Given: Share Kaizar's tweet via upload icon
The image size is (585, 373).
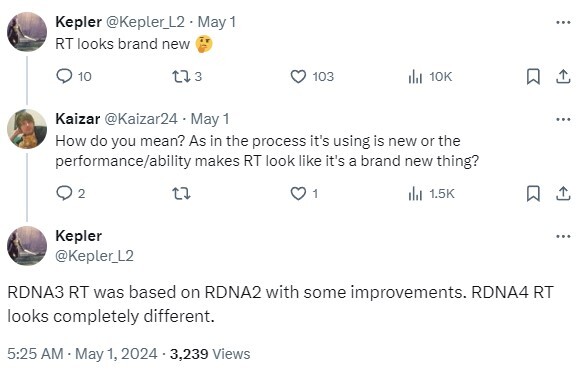Looking at the screenshot, I should click(x=563, y=194).
